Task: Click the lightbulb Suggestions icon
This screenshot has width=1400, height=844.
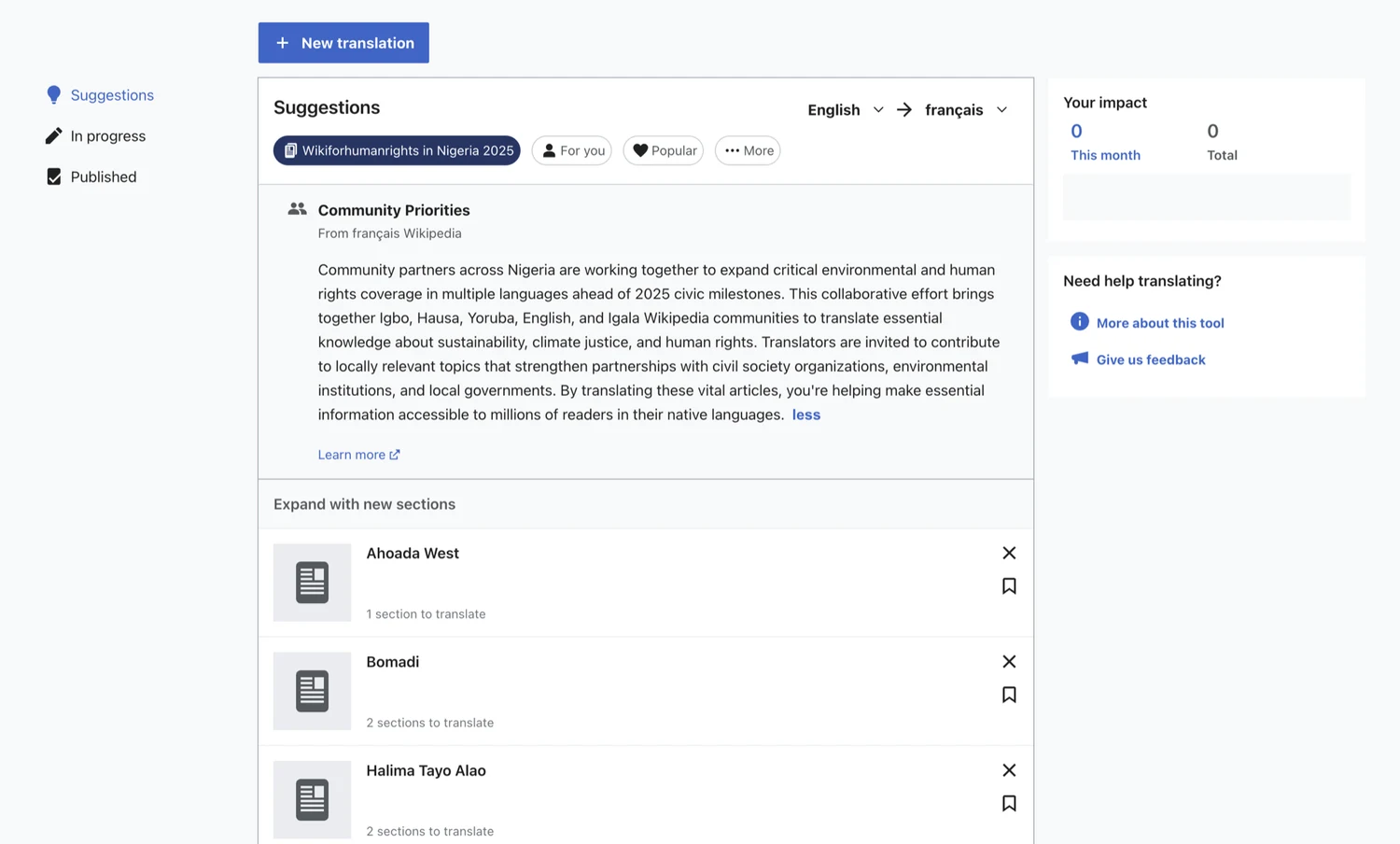Action: pos(54,95)
